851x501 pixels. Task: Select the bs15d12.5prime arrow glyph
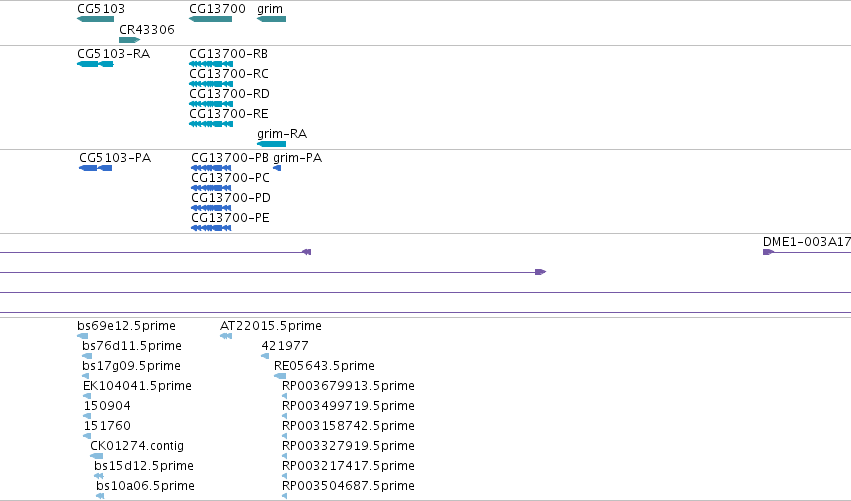pos(99,476)
